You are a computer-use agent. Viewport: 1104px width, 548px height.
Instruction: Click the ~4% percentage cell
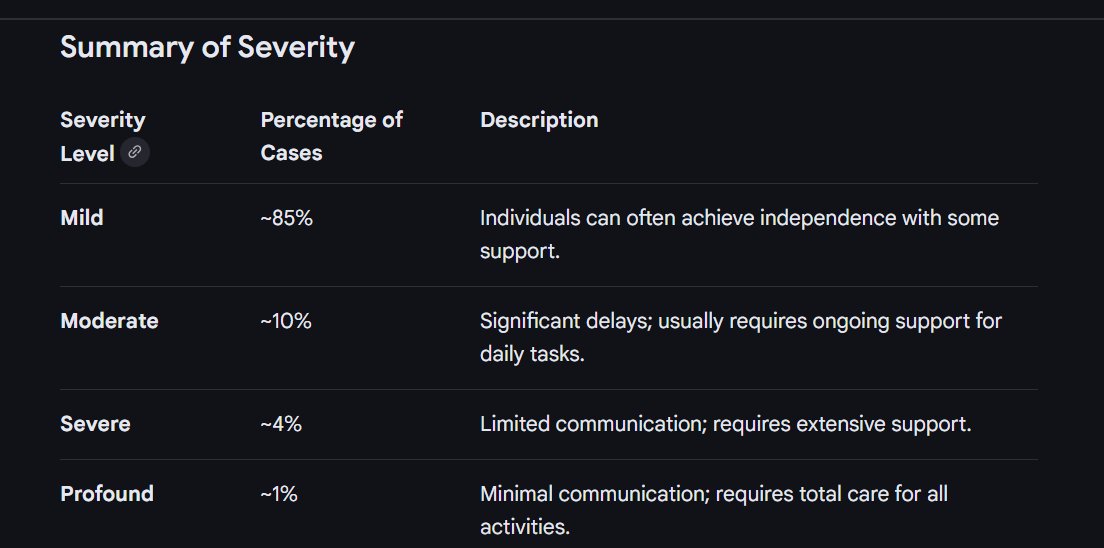click(x=281, y=424)
